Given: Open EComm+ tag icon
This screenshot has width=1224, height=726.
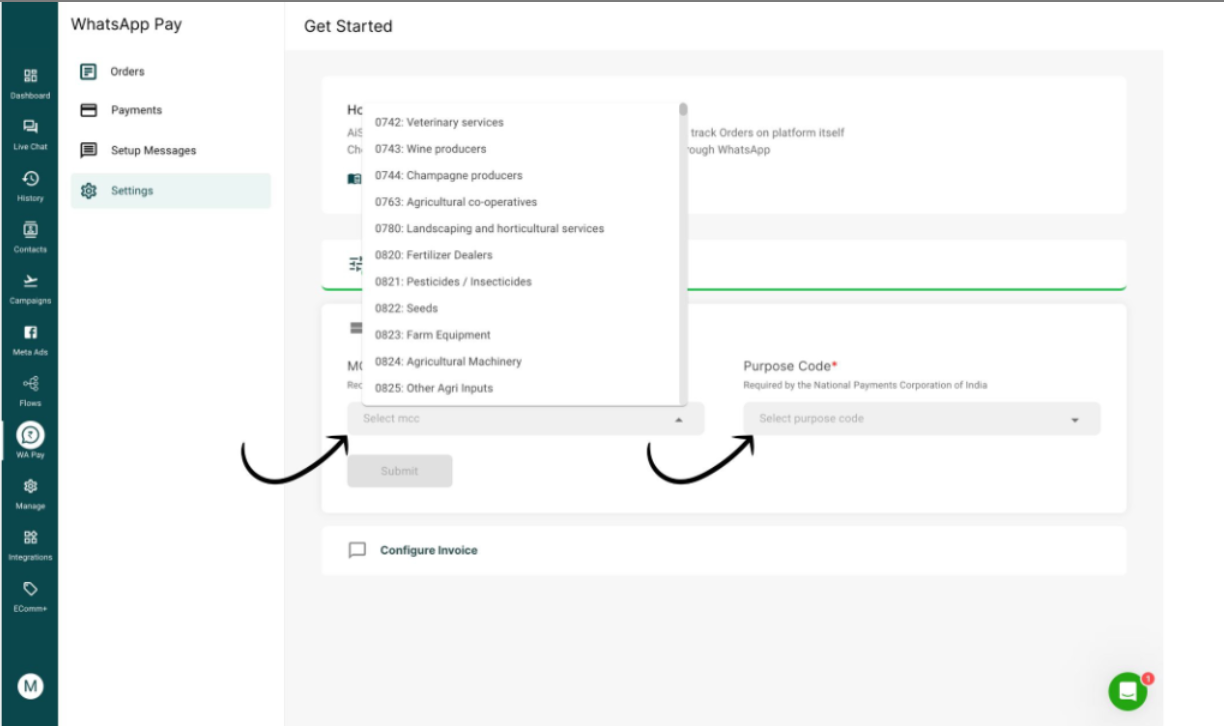Looking at the screenshot, I should [x=30, y=589].
